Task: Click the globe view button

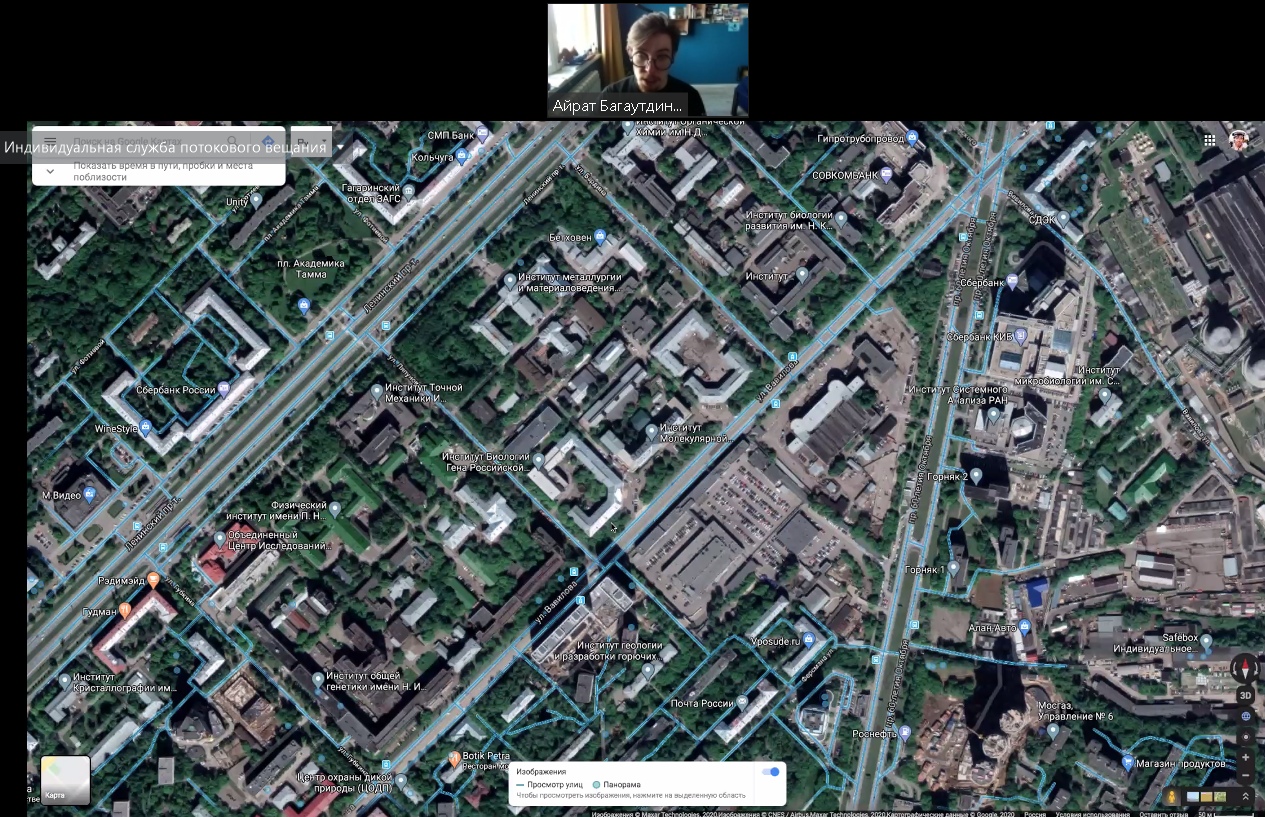Action: [1246, 716]
